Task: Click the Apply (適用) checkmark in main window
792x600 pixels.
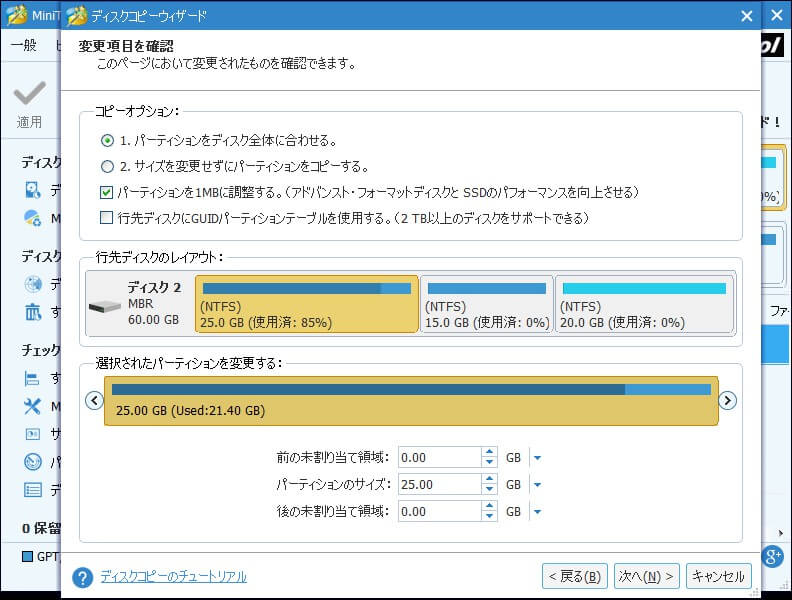Action: coord(29,93)
